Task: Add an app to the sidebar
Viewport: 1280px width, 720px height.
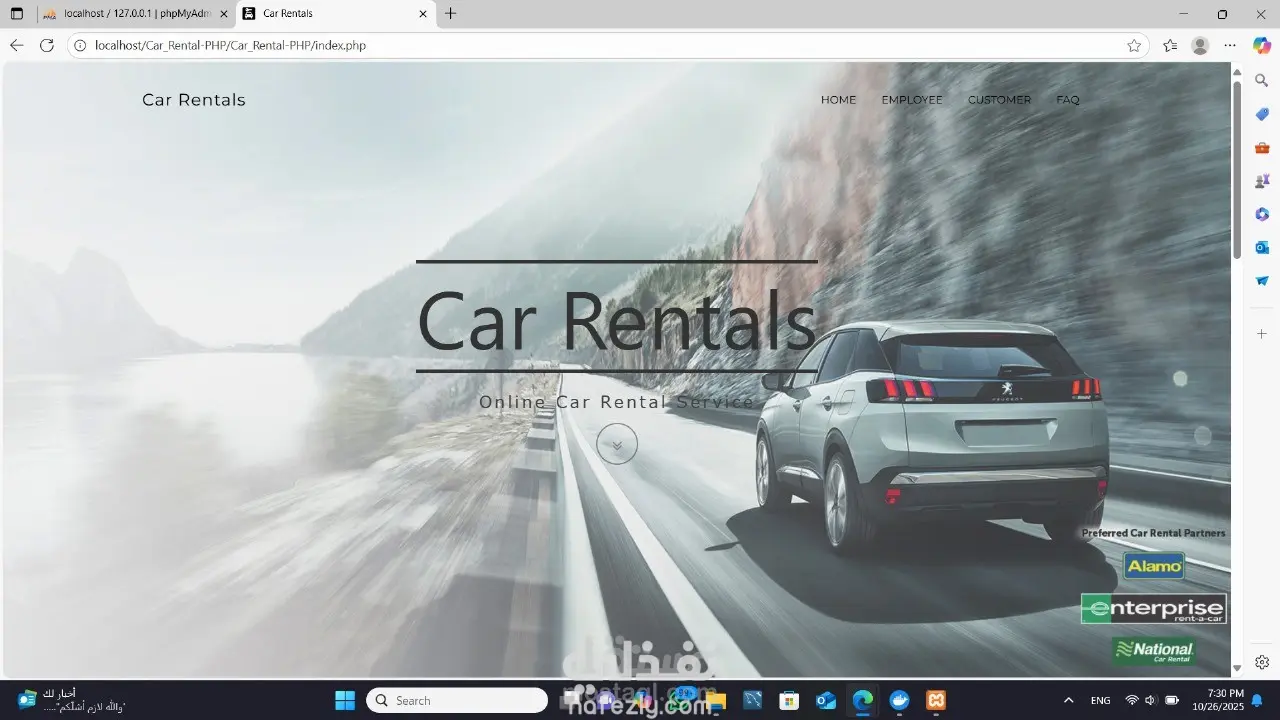Action: point(1262,333)
